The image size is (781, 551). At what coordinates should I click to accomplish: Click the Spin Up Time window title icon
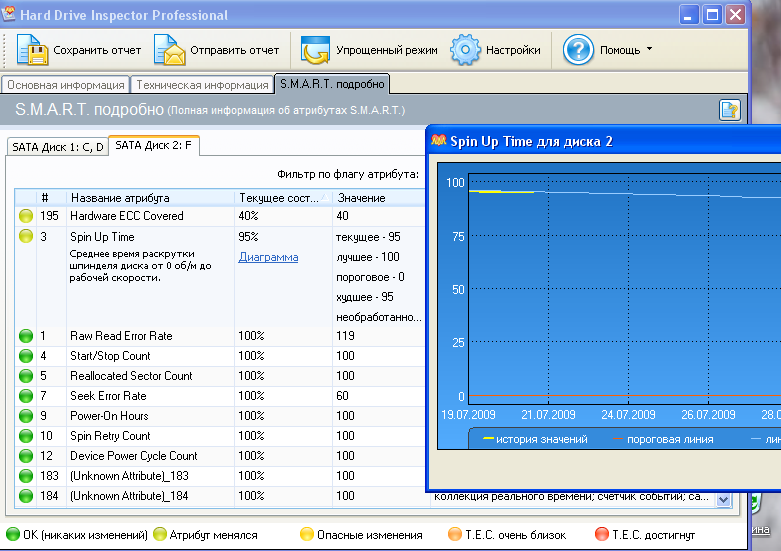[438, 141]
